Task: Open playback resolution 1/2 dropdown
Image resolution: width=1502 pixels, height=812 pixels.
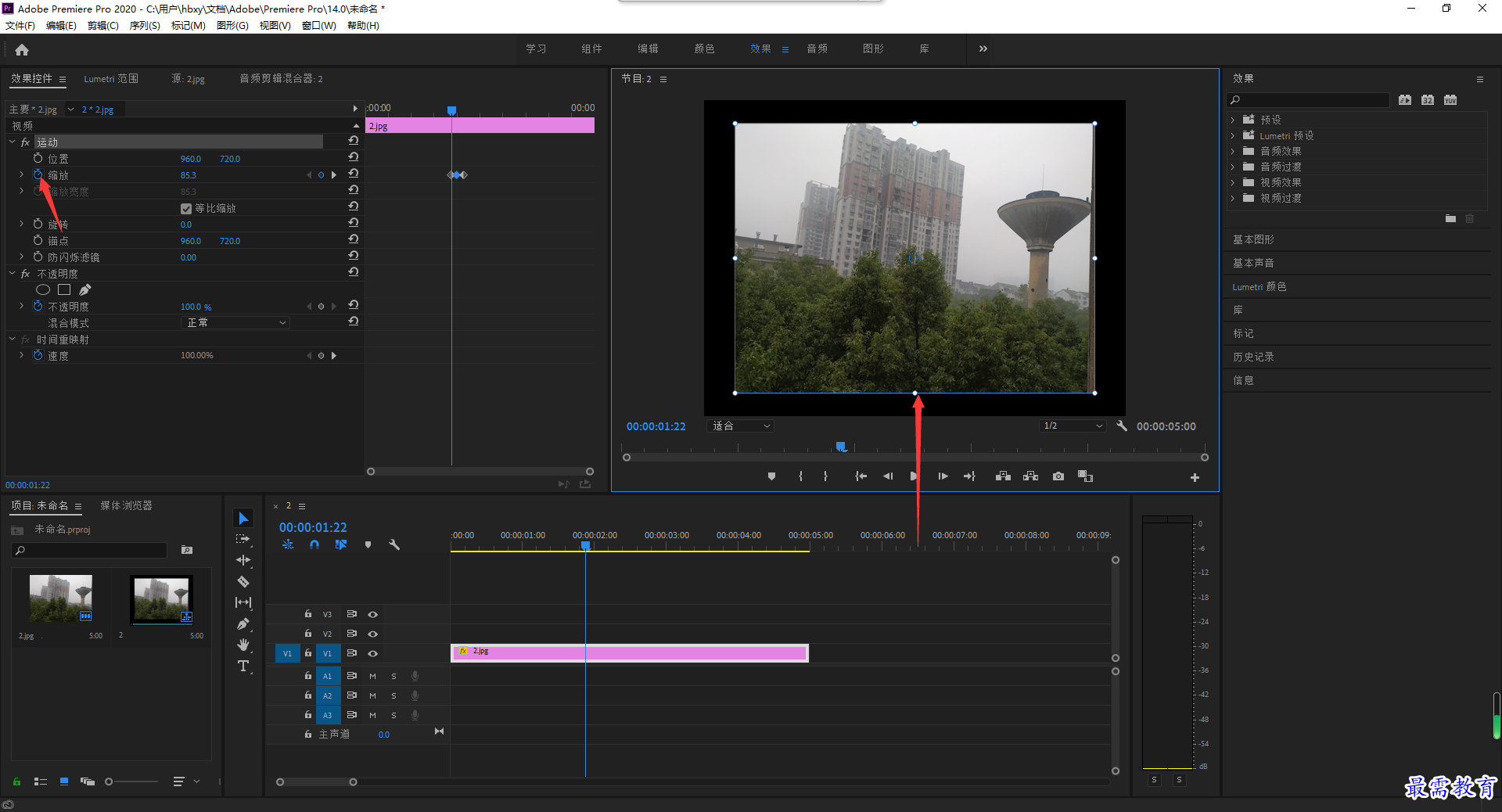Action: tap(1073, 426)
